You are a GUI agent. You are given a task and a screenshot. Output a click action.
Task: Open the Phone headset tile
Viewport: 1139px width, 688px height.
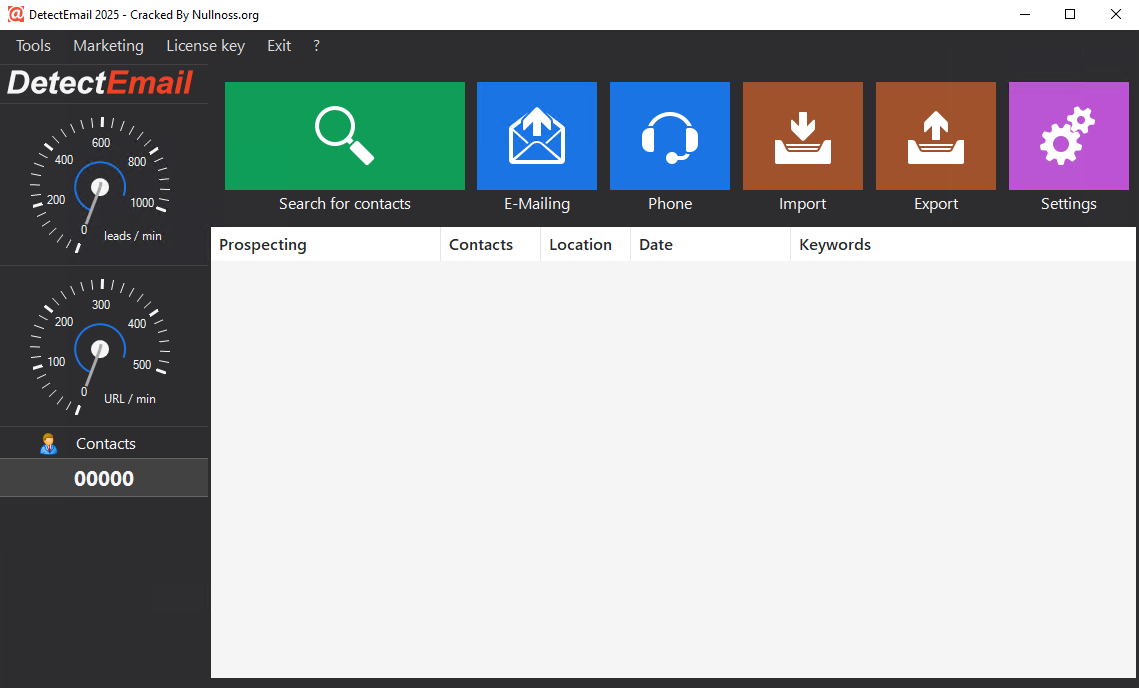pyautogui.click(x=670, y=136)
